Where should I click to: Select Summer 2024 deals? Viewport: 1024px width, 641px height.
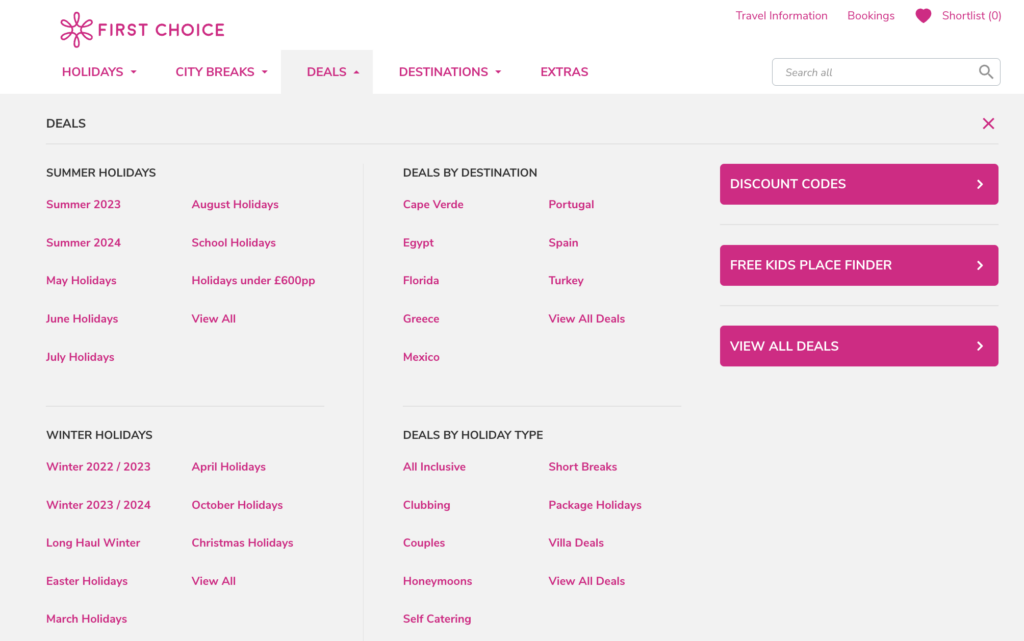coord(83,243)
